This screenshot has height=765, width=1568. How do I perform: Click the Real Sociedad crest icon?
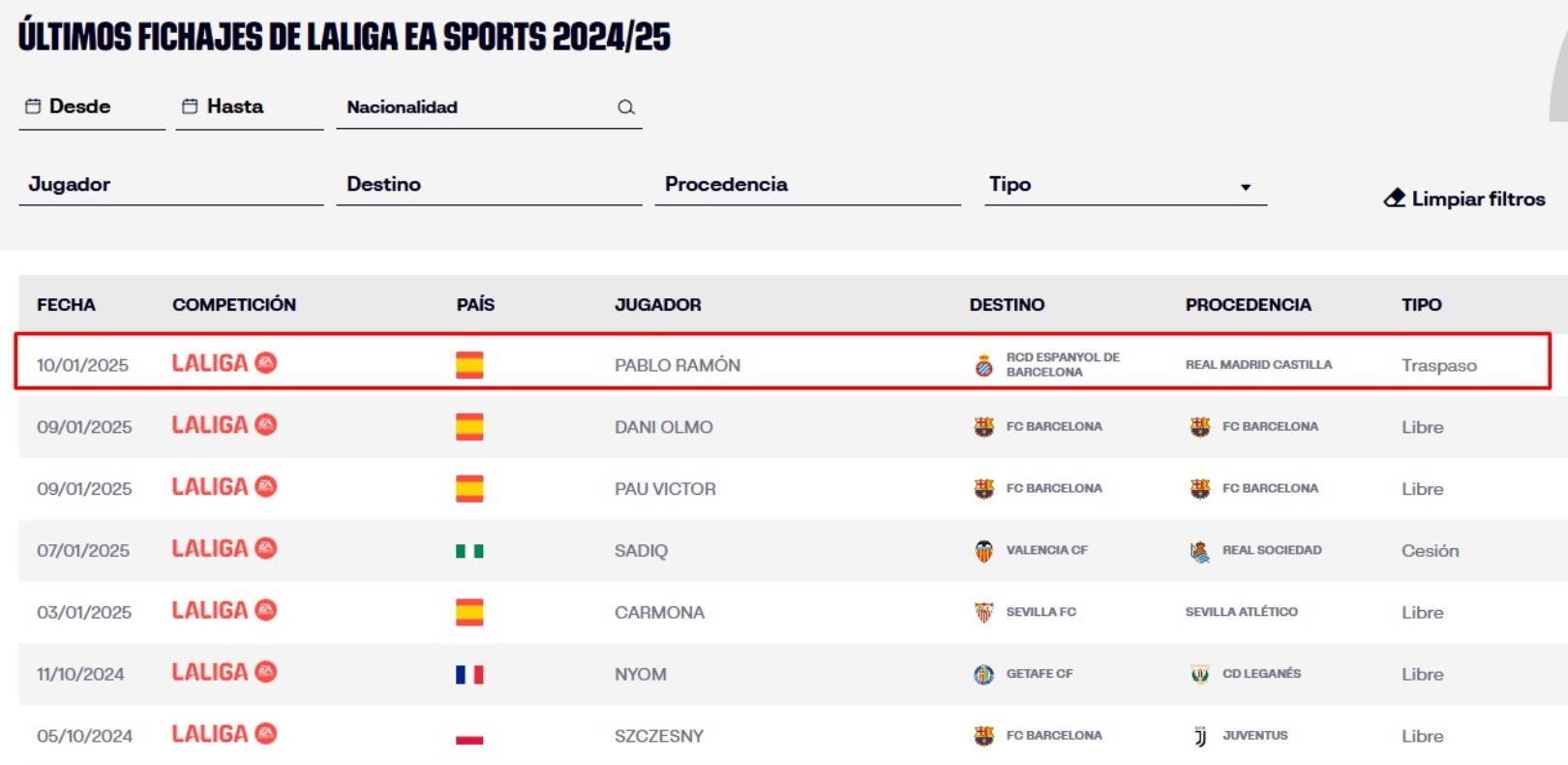coord(1199,551)
